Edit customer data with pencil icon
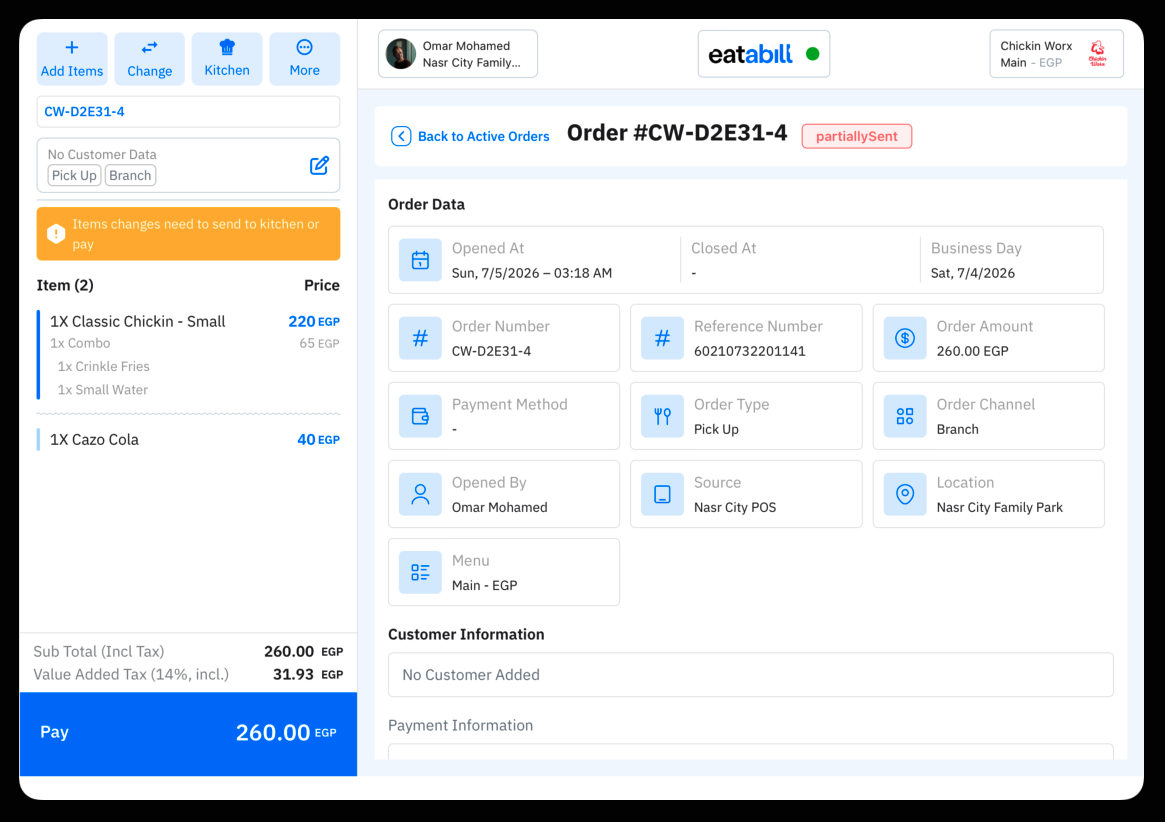The height and width of the screenshot is (822, 1165). (319, 165)
